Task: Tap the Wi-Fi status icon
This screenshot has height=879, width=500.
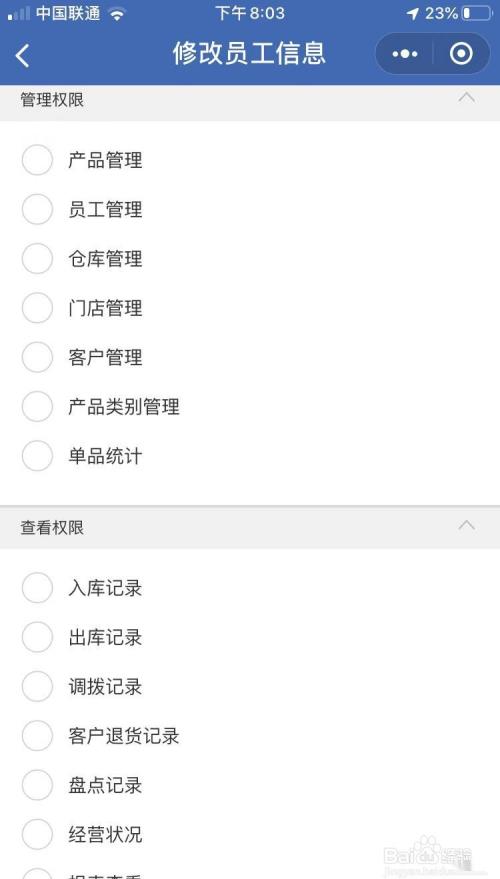Action: (117, 14)
